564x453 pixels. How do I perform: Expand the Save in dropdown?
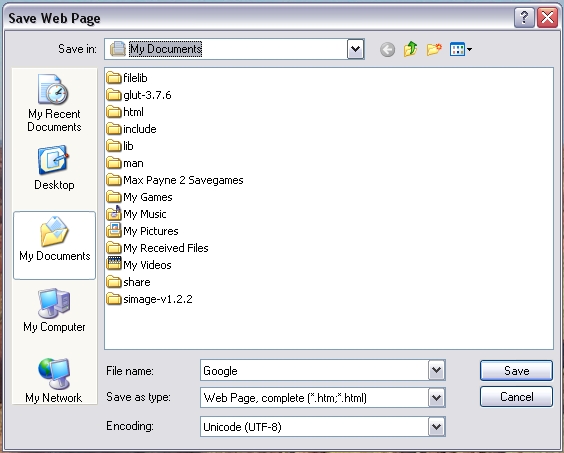point(355,49)
